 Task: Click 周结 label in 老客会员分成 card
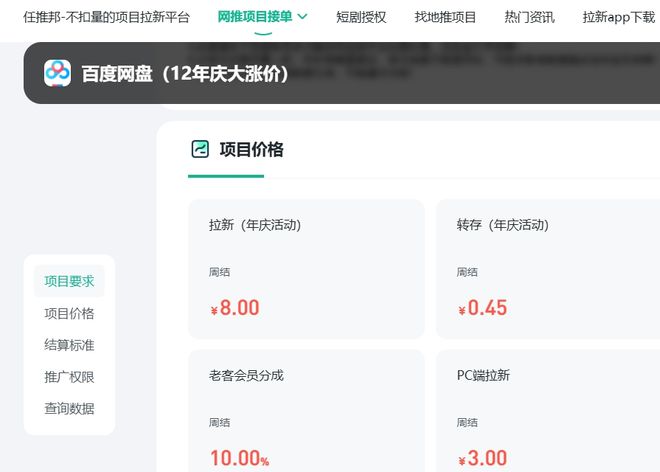point(219,423)
